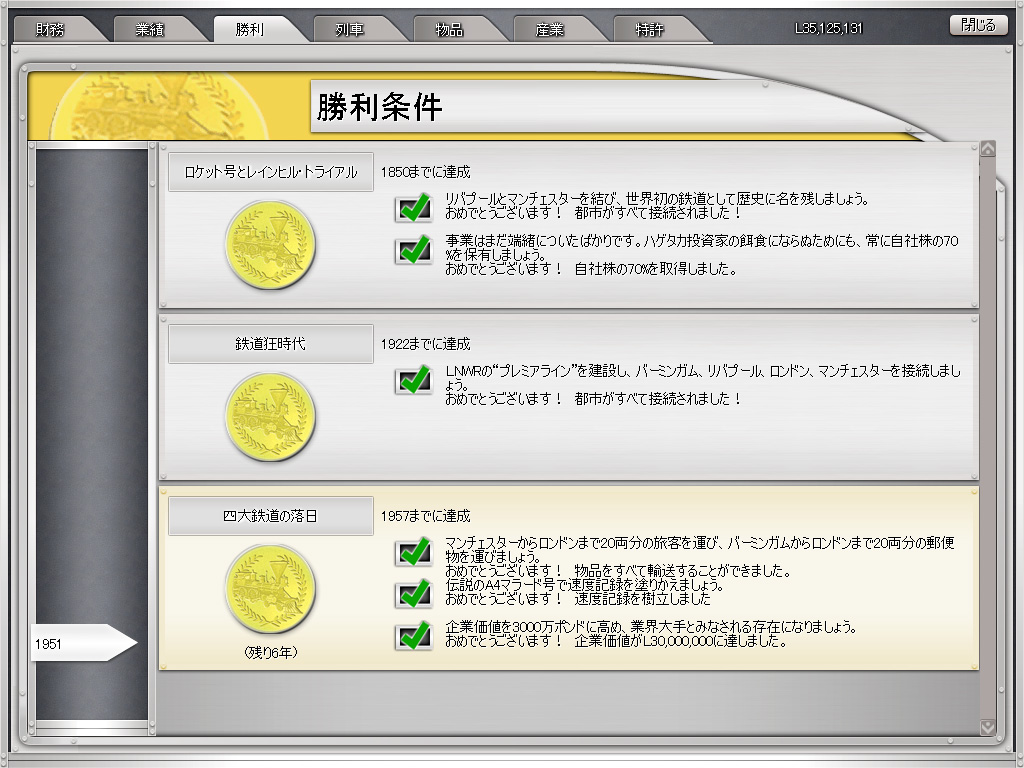
Task: Toggle the checkmark for the 3000万ポンド company value goal
Action: tap(413, 636)
